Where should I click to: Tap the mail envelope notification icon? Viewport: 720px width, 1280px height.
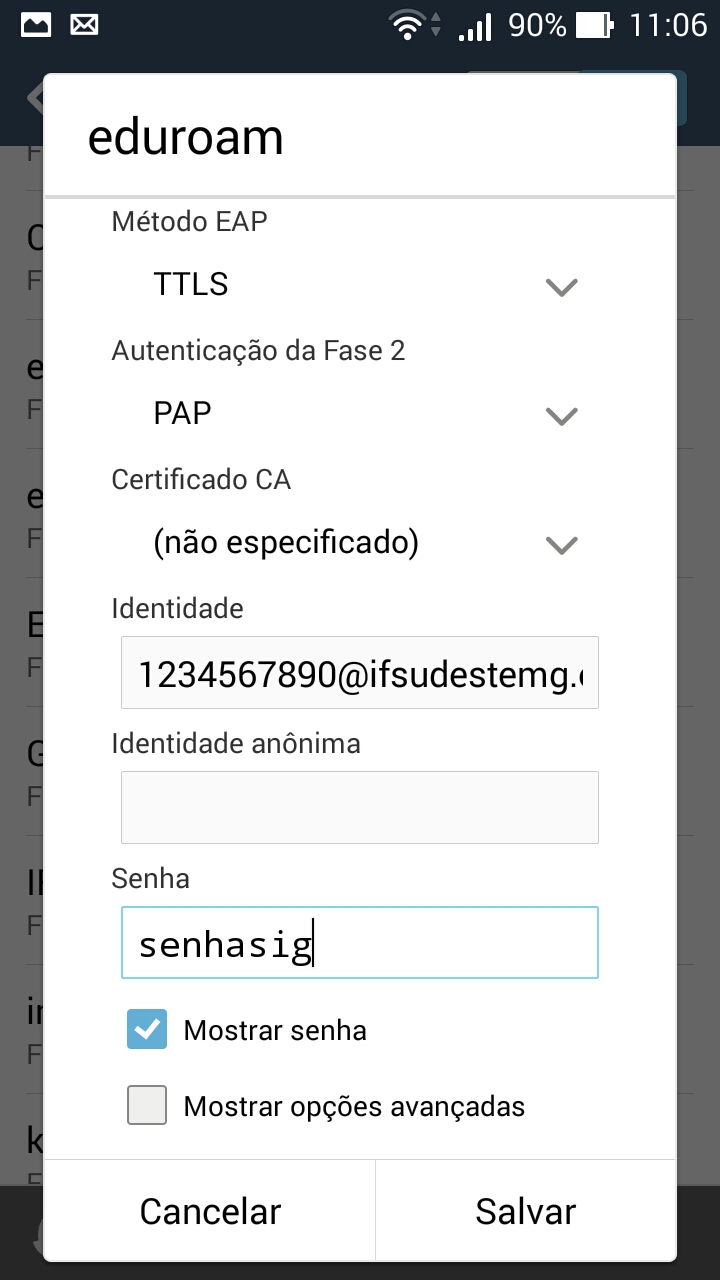(85, 25)
